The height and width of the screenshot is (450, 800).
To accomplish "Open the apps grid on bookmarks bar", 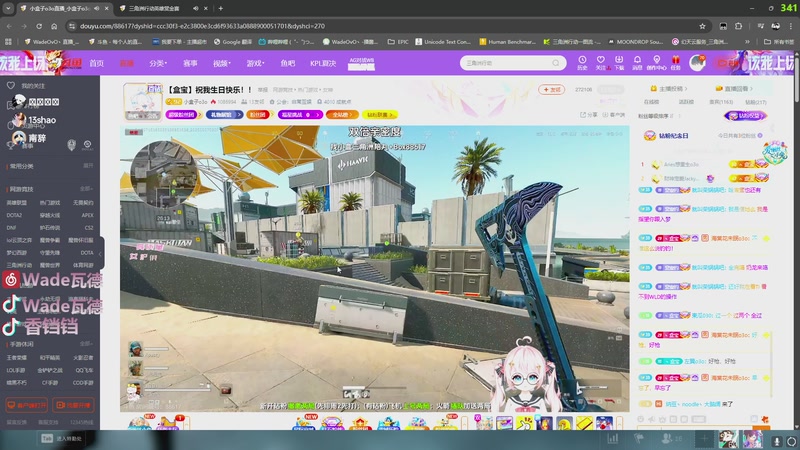I will pos(8,42).
